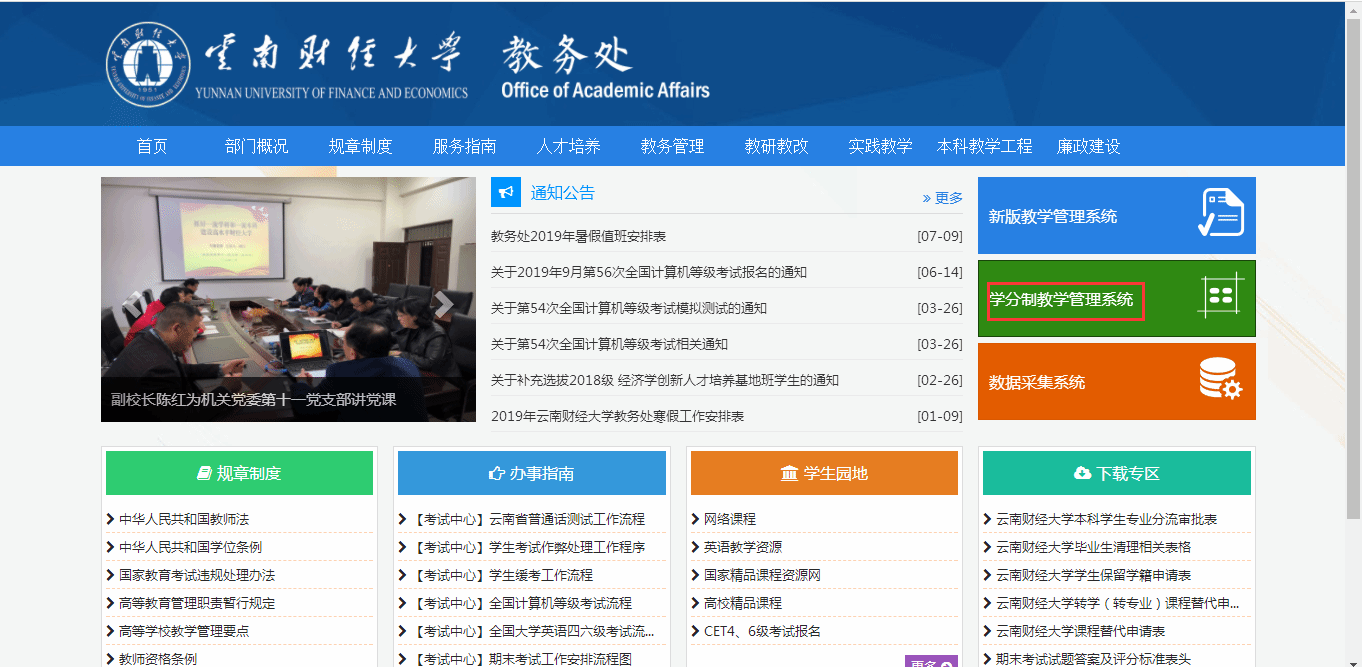Click the thumbs-up icon in 办事指南 header
The width and height of the screenshot is (1362, 667).
pos(496,473)
